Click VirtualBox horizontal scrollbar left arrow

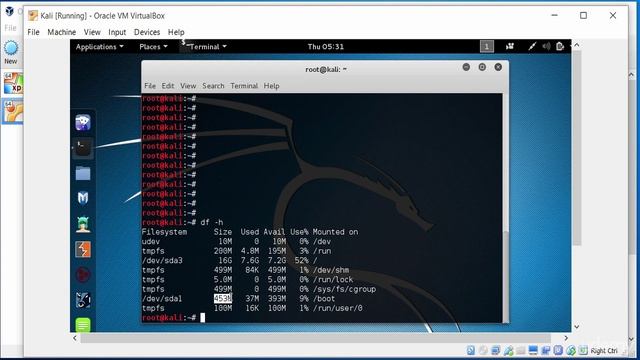(x=75, y=338)
